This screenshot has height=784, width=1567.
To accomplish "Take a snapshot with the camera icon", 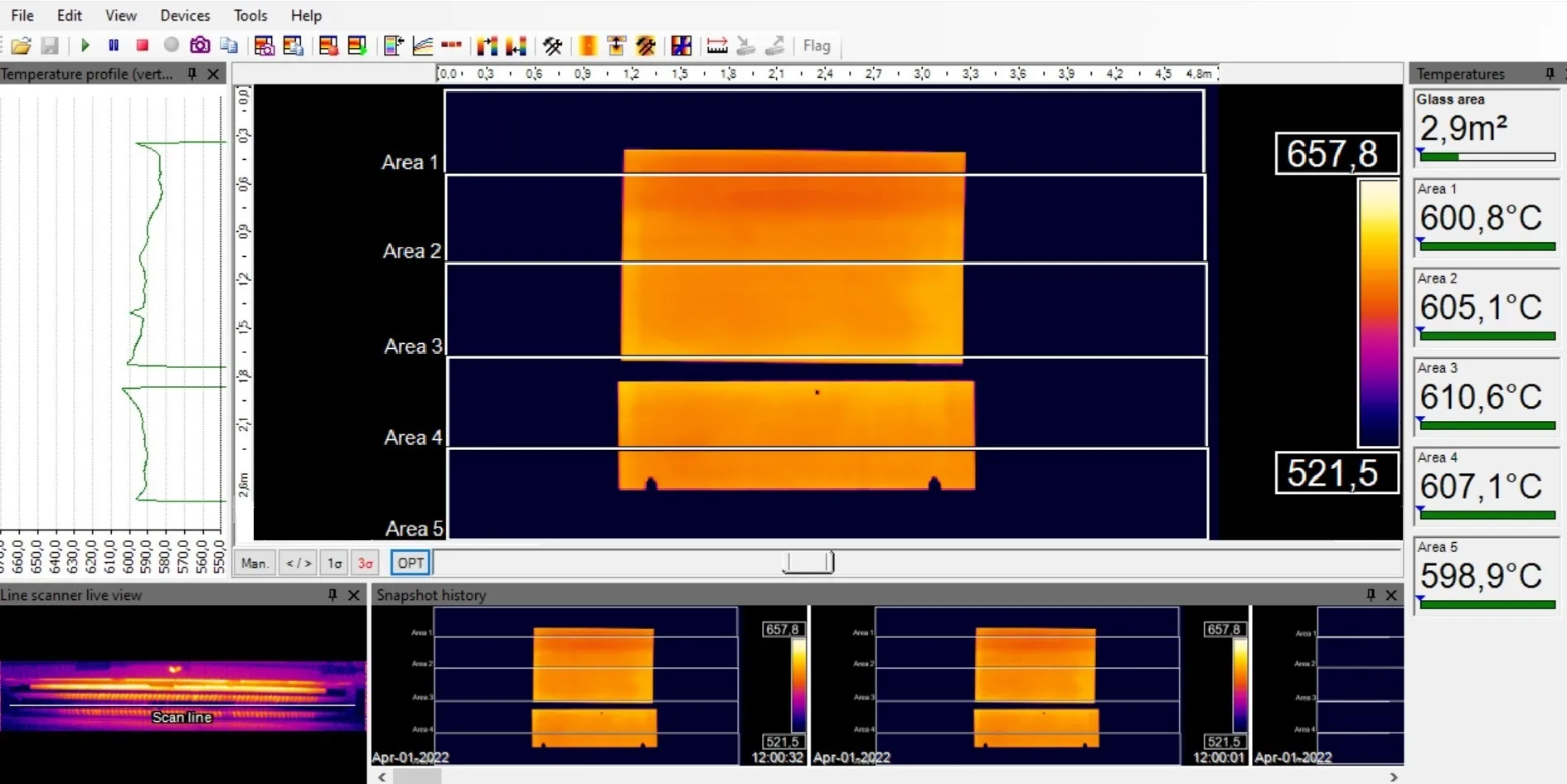I will [x=200, y=46].
